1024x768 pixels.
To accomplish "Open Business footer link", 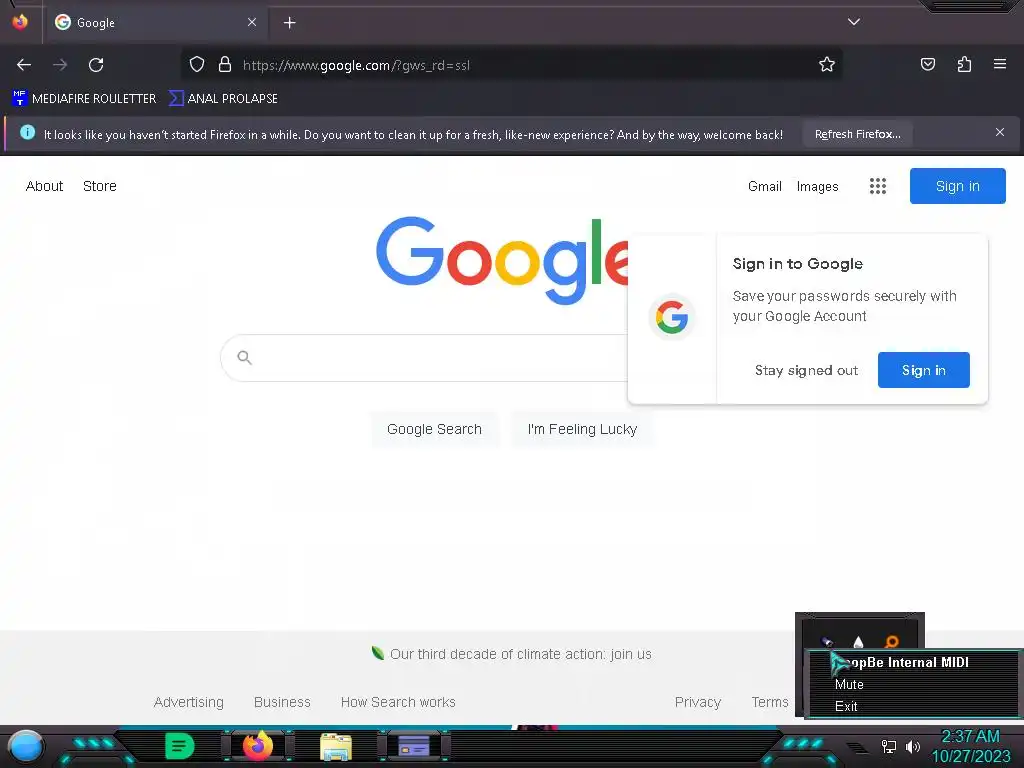I will click(282, 702).
